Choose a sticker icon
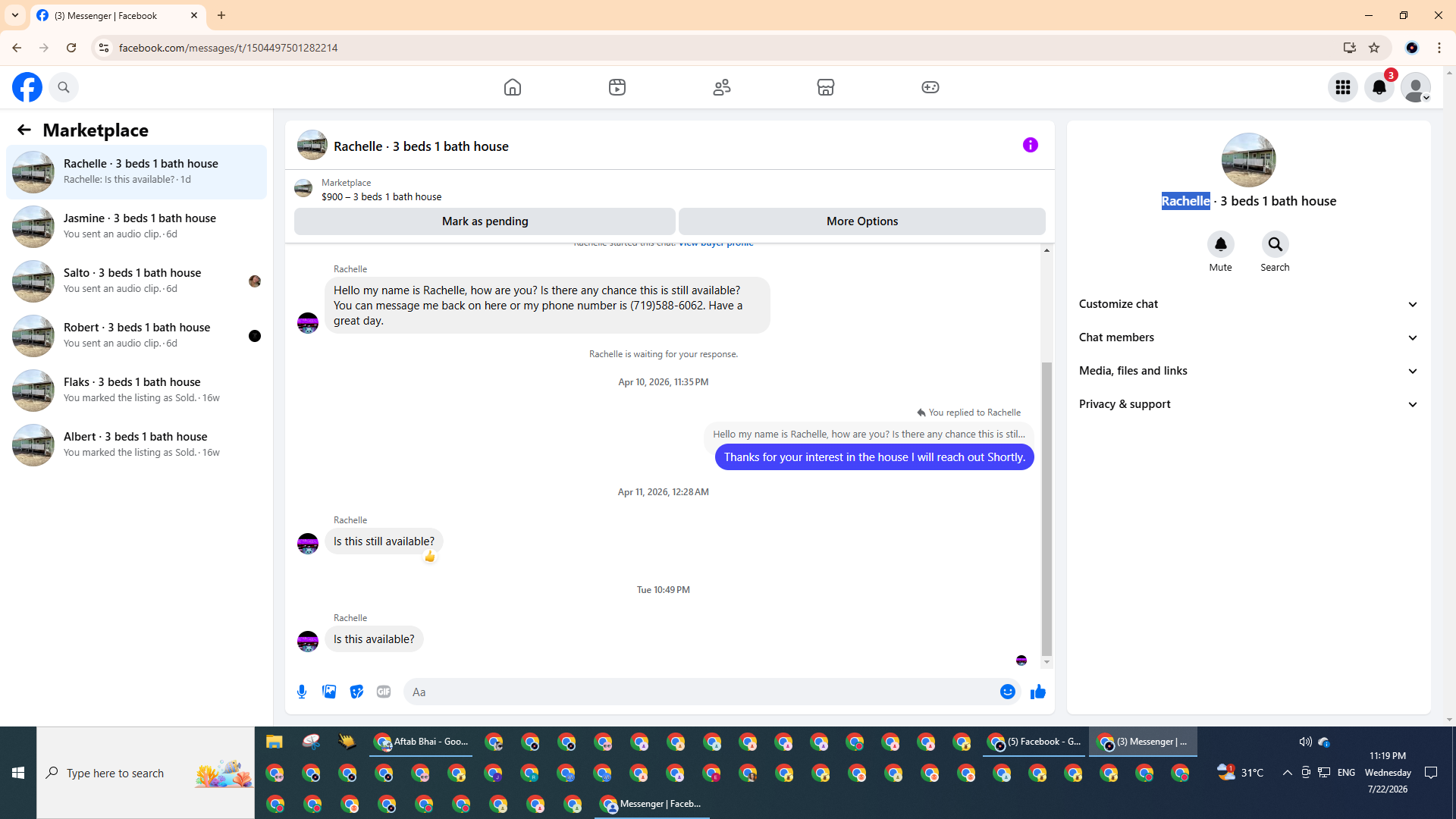 [x=356, y=692]
